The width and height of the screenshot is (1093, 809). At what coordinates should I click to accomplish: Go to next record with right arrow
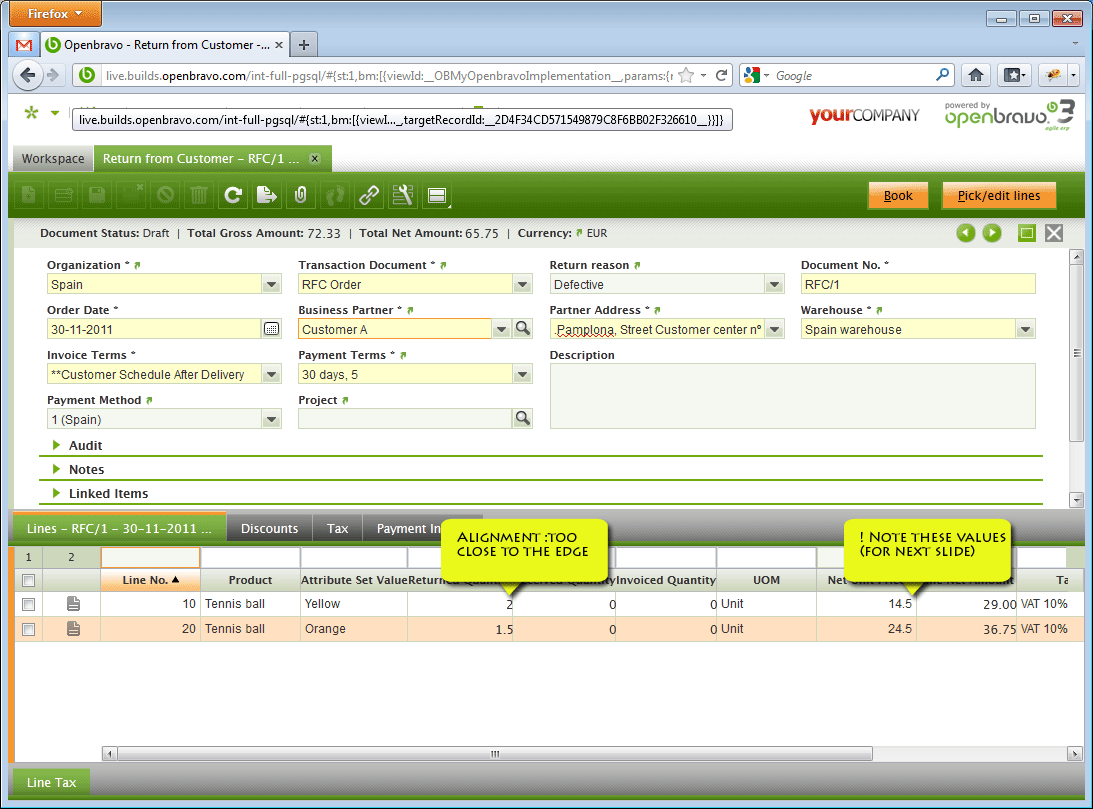[992, 233]
